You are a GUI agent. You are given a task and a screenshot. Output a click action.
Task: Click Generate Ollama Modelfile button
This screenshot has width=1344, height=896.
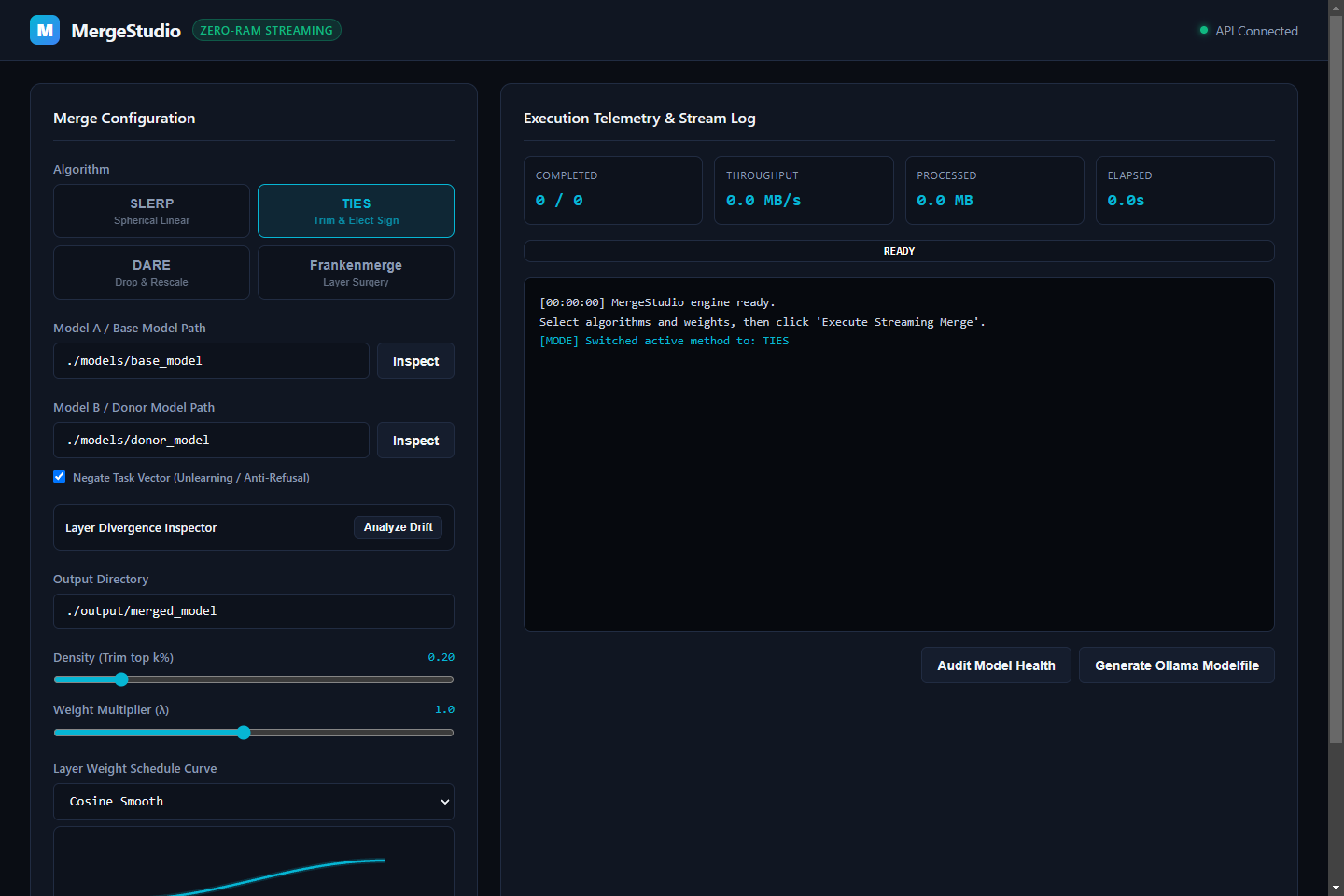[1176, 665]
